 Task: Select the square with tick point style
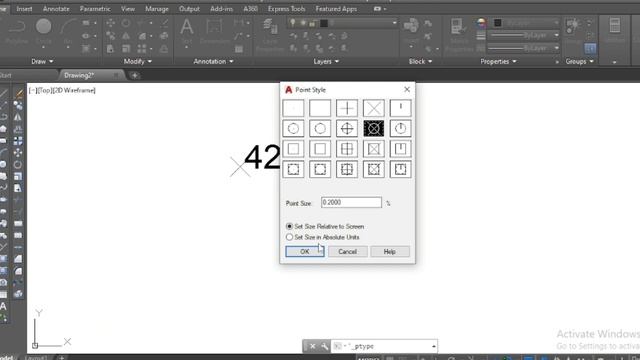pos(400,149)
